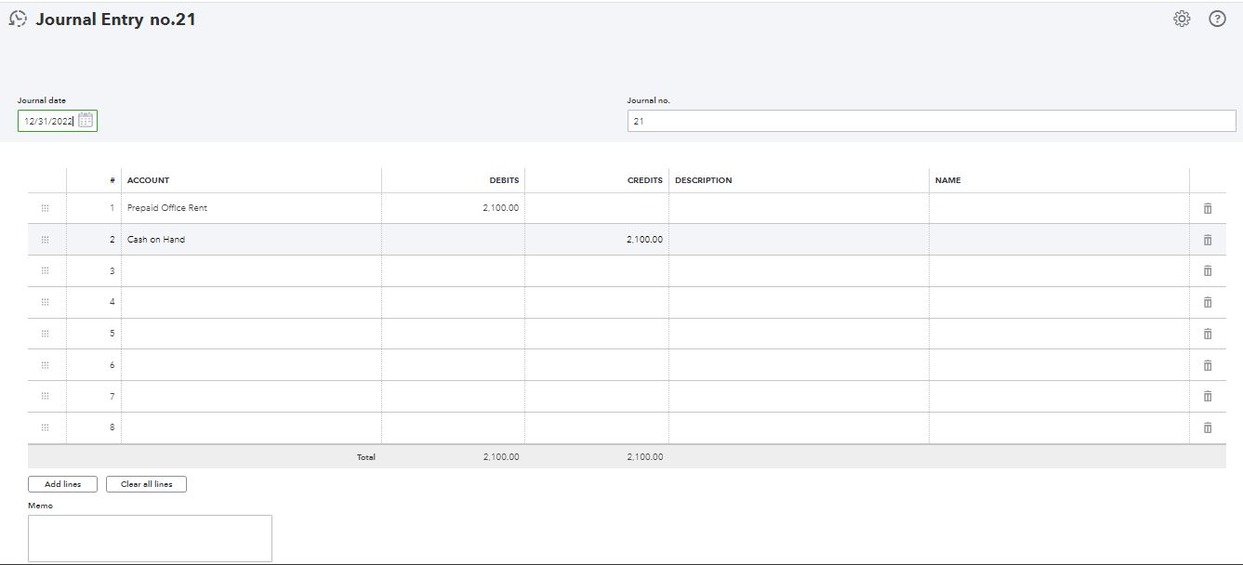Click the DEBITS column header

coord(504,181)
